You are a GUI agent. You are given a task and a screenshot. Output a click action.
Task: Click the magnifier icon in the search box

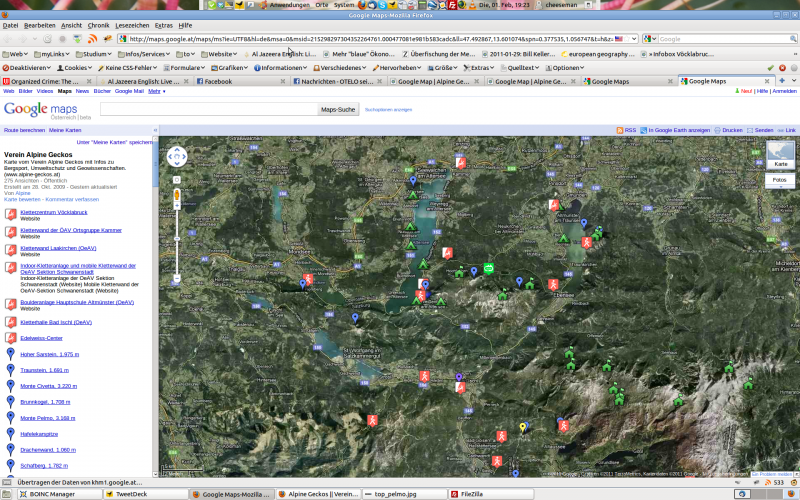tap(793, 39)
